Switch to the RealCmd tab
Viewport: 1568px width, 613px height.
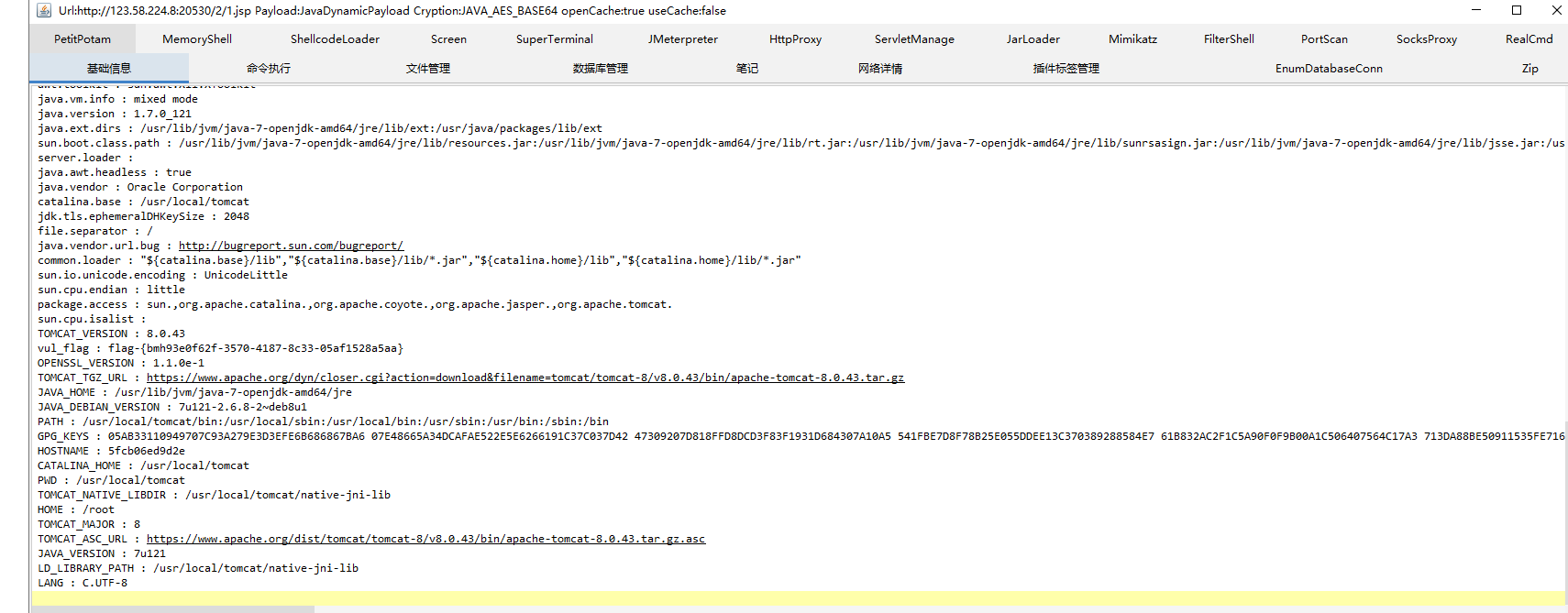[x=1529, y=39]
